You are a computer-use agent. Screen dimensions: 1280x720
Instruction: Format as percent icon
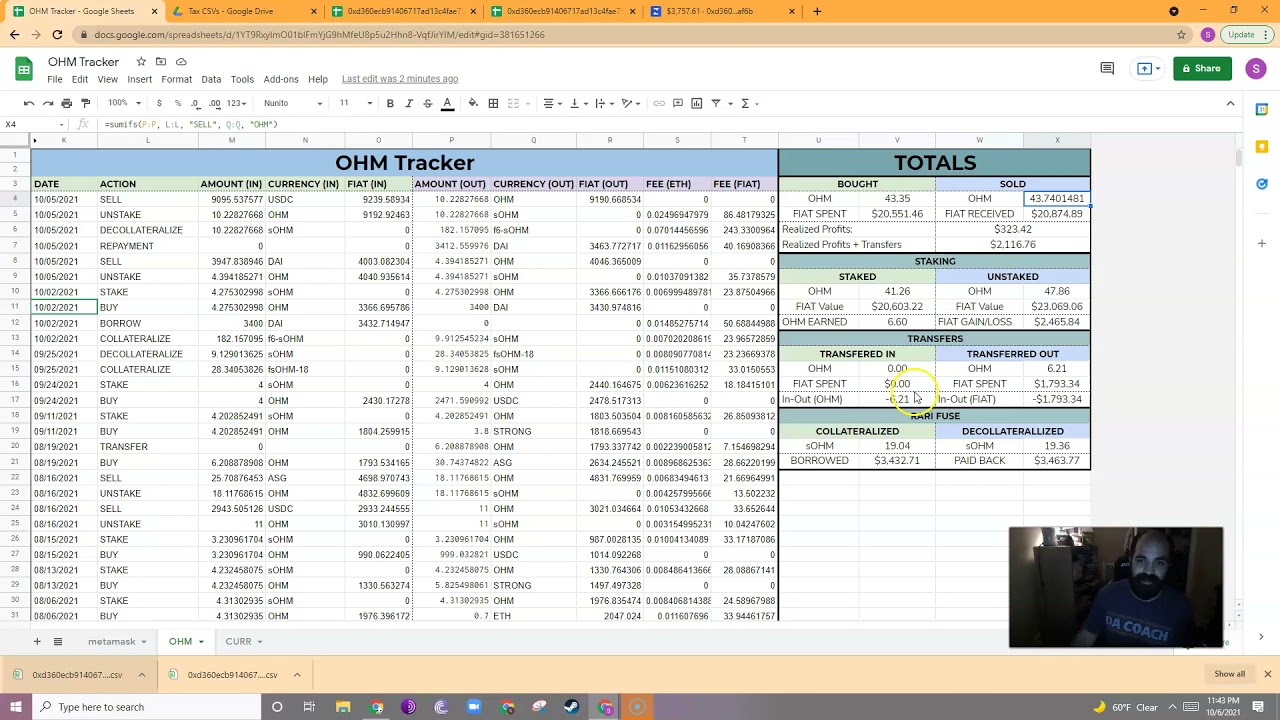(177, 103)
